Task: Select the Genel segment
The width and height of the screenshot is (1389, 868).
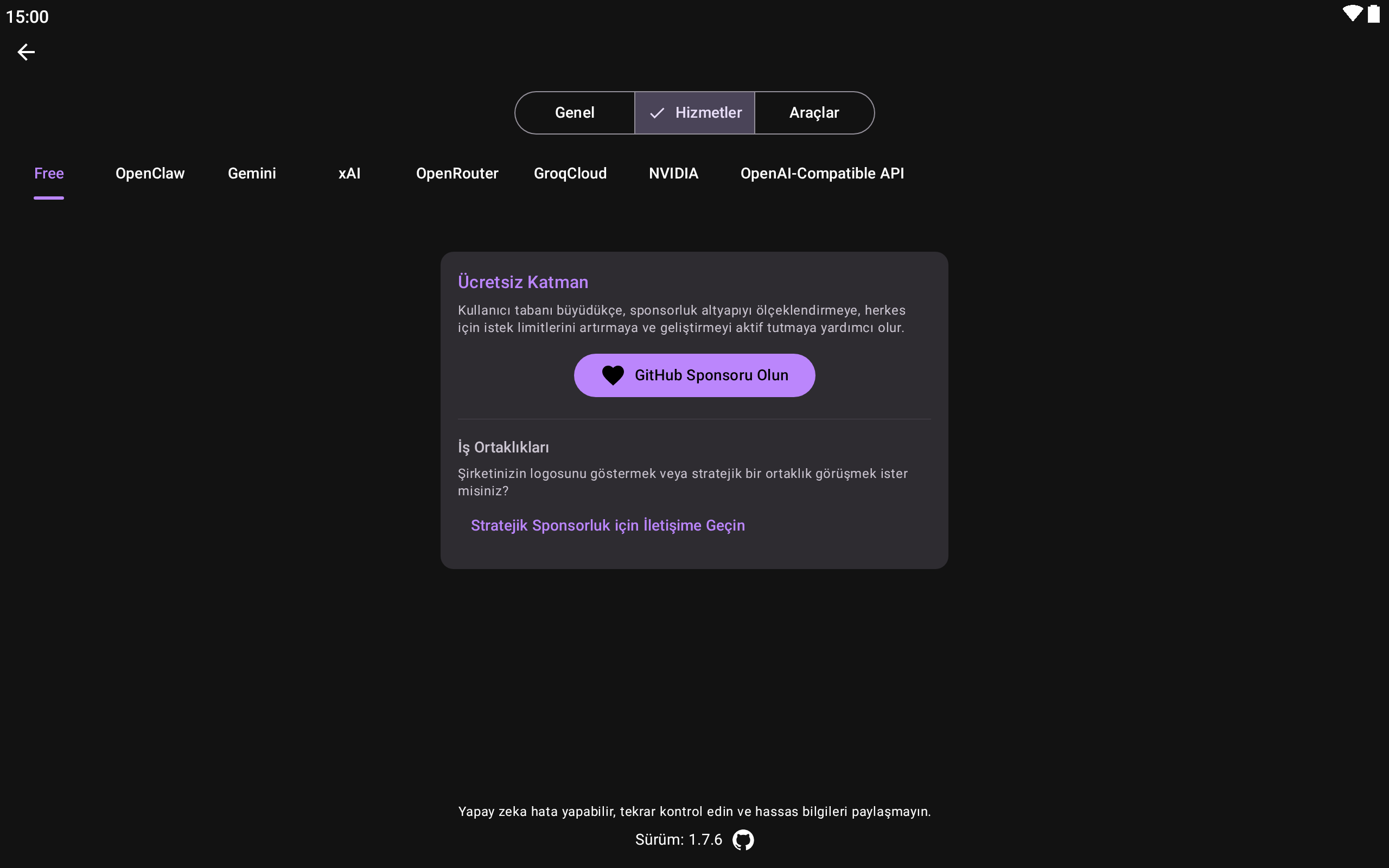Action: pos(575,113)
